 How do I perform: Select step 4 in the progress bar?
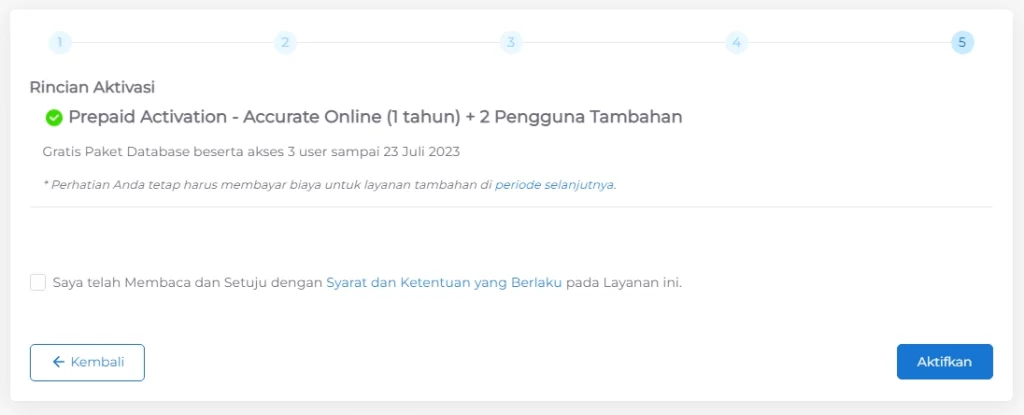[x=736, y=42]
